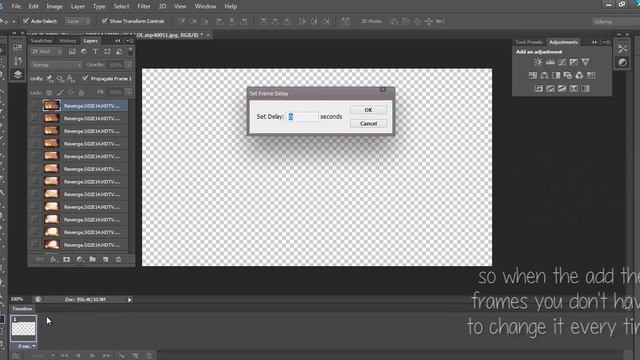Open the Image menu
The image size is (640, 360).
coord(54,6)
